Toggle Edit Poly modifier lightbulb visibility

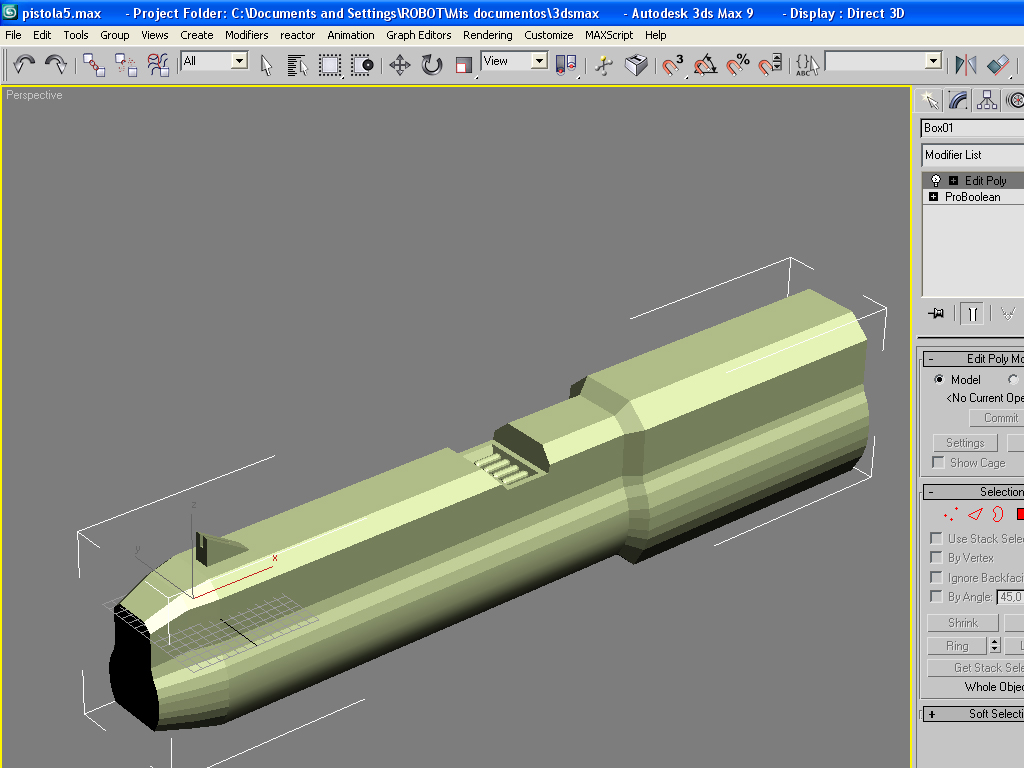tap(935, 180)
